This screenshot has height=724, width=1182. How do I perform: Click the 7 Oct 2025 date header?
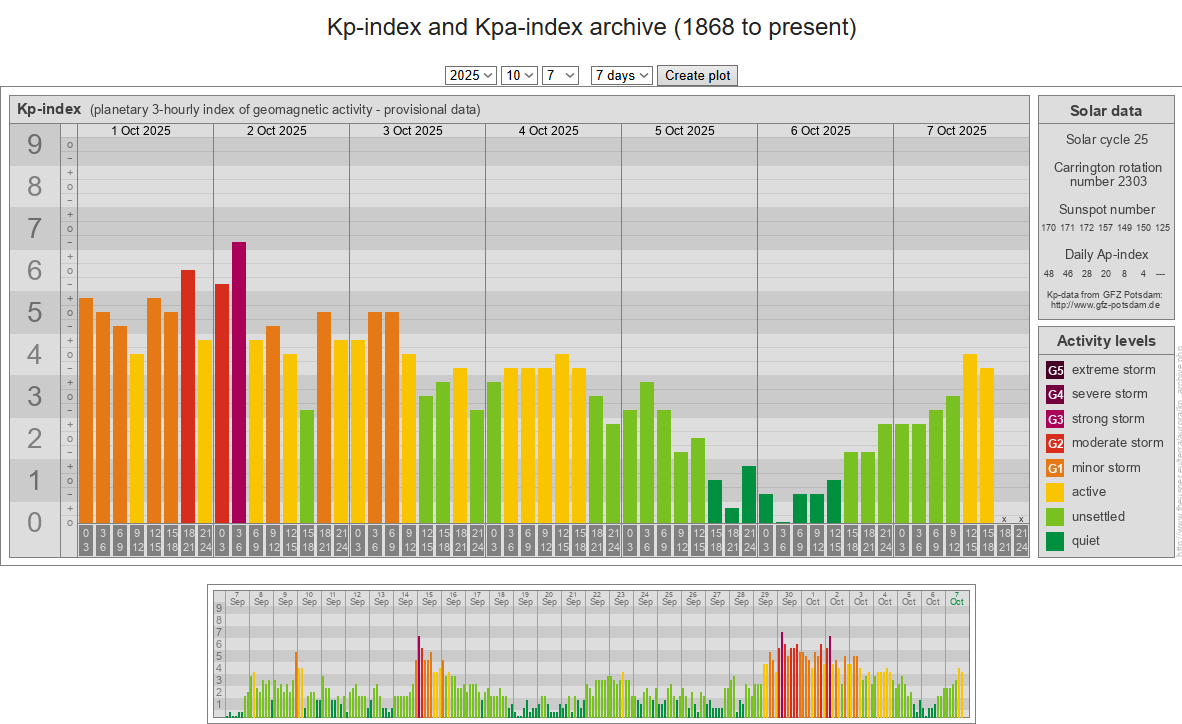pos(956,131)
